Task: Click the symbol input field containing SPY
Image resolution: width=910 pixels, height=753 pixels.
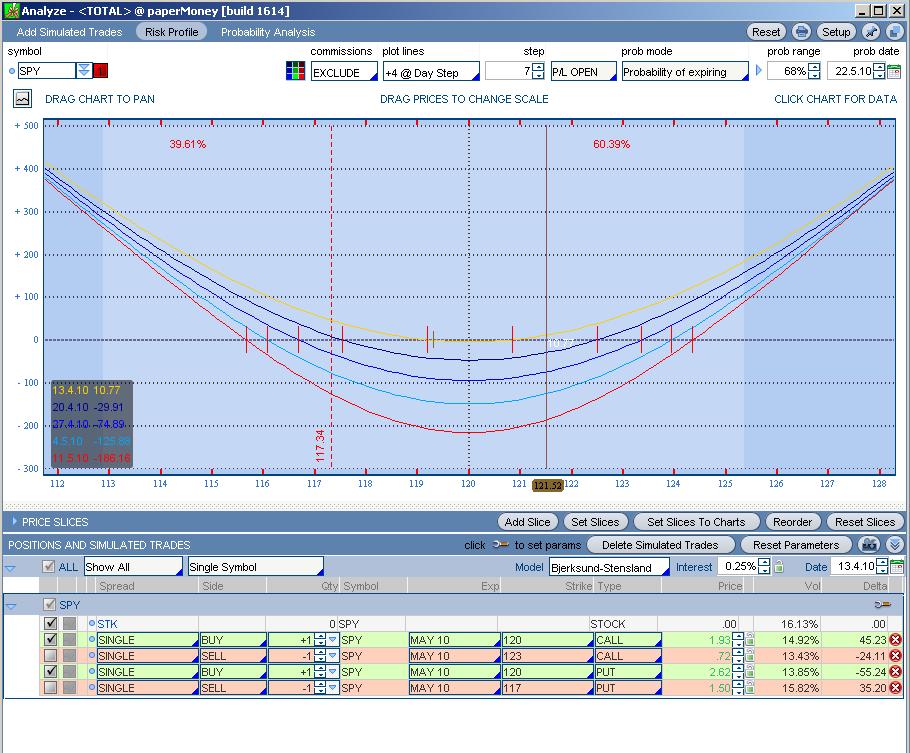Action: point(46,71)
